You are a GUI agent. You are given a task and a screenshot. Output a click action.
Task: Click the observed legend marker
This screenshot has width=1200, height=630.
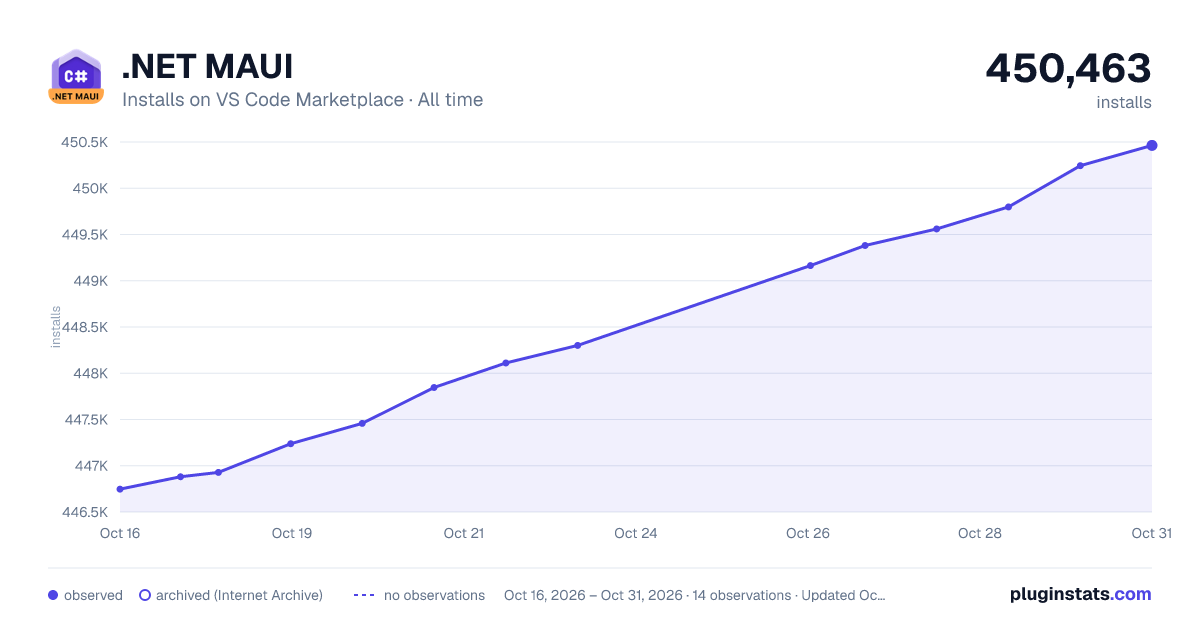click(53, 595)
